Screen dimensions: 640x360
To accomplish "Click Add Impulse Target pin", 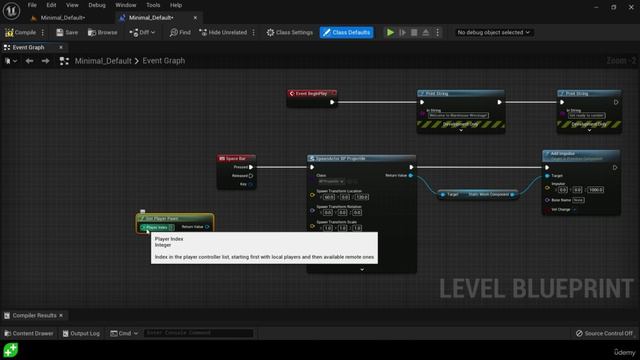I will point(547,176).
